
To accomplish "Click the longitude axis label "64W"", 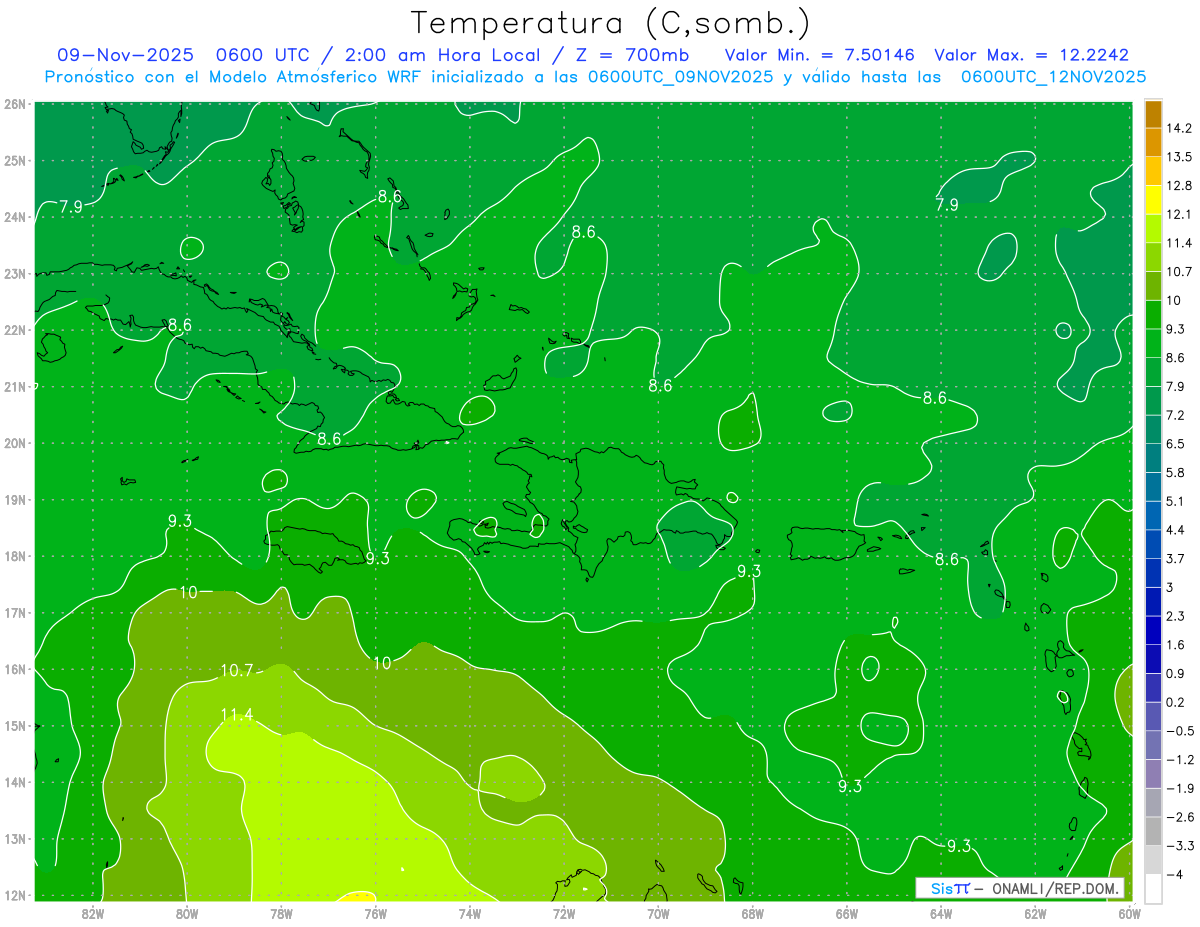I will [x=941, y=913].
